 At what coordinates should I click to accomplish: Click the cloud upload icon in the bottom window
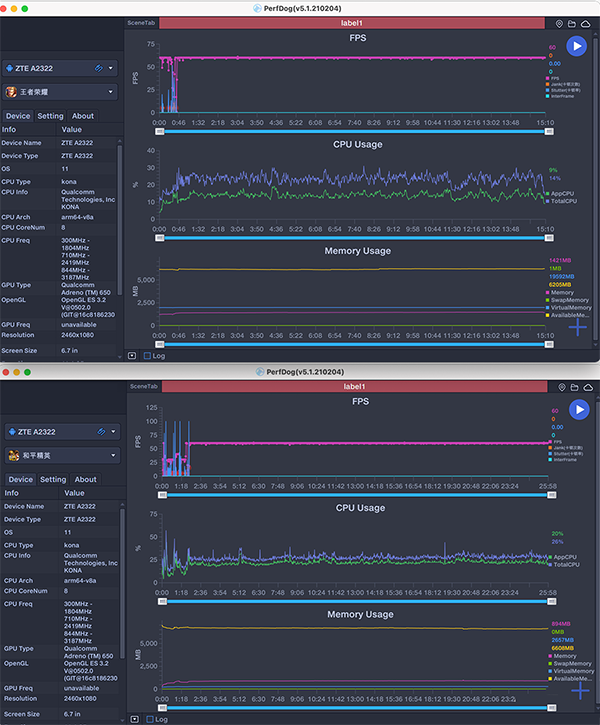point(587,386)
